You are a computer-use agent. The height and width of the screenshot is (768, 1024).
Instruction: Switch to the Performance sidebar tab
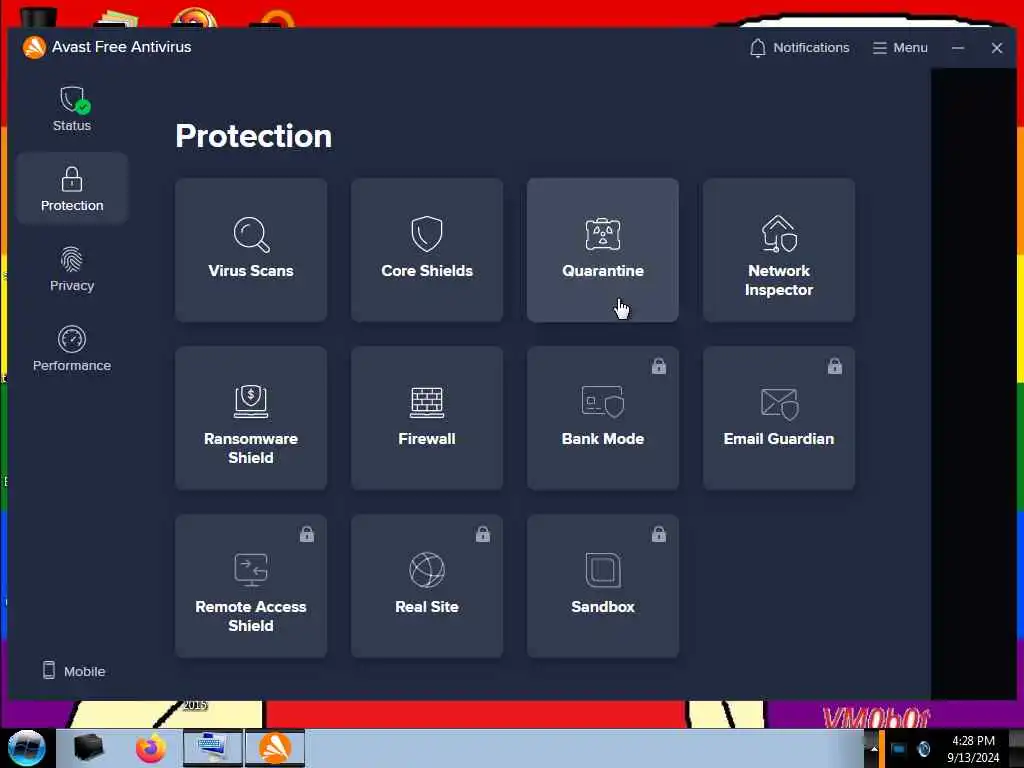coord(72,349)
